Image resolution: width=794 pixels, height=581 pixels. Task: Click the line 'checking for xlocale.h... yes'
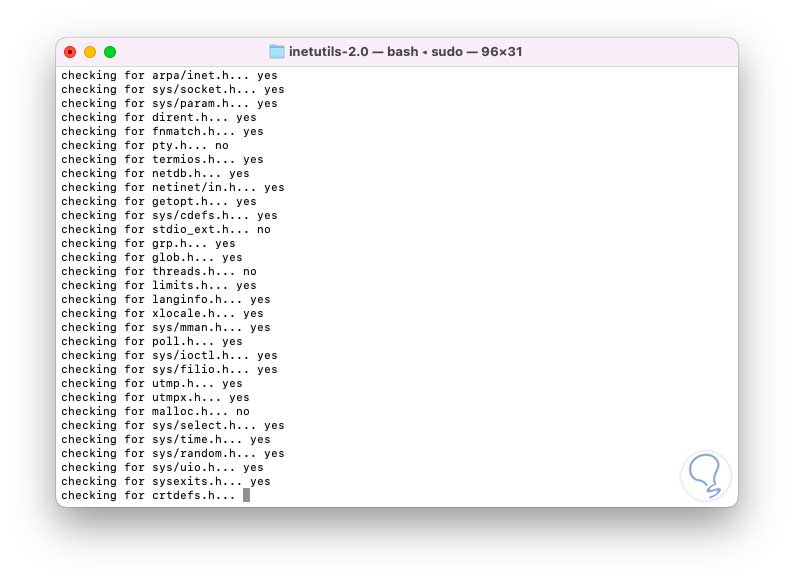coord(163,314)
